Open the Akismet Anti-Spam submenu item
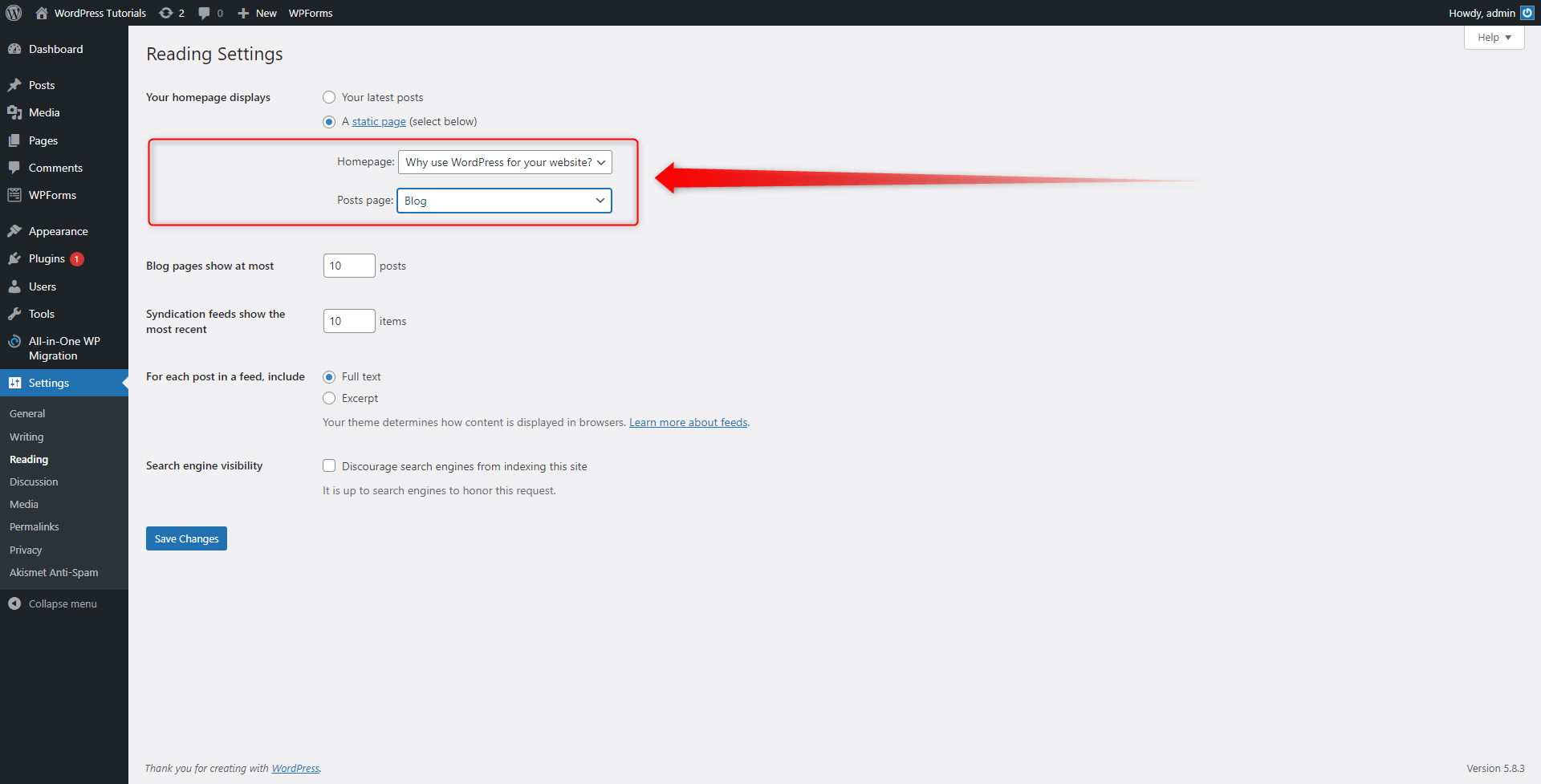This screenshot has height=784, width=1541. 54,572
